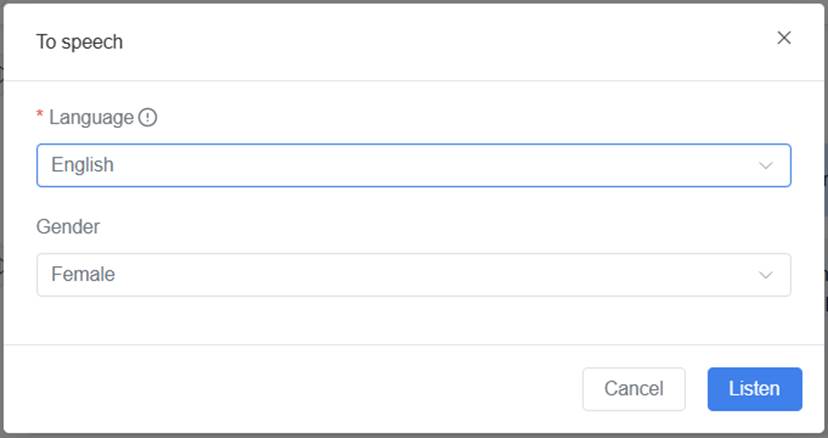The width and height of the screenshot is (828, 438).
Task: Click the selected English value text
Action: click(83, 165)
